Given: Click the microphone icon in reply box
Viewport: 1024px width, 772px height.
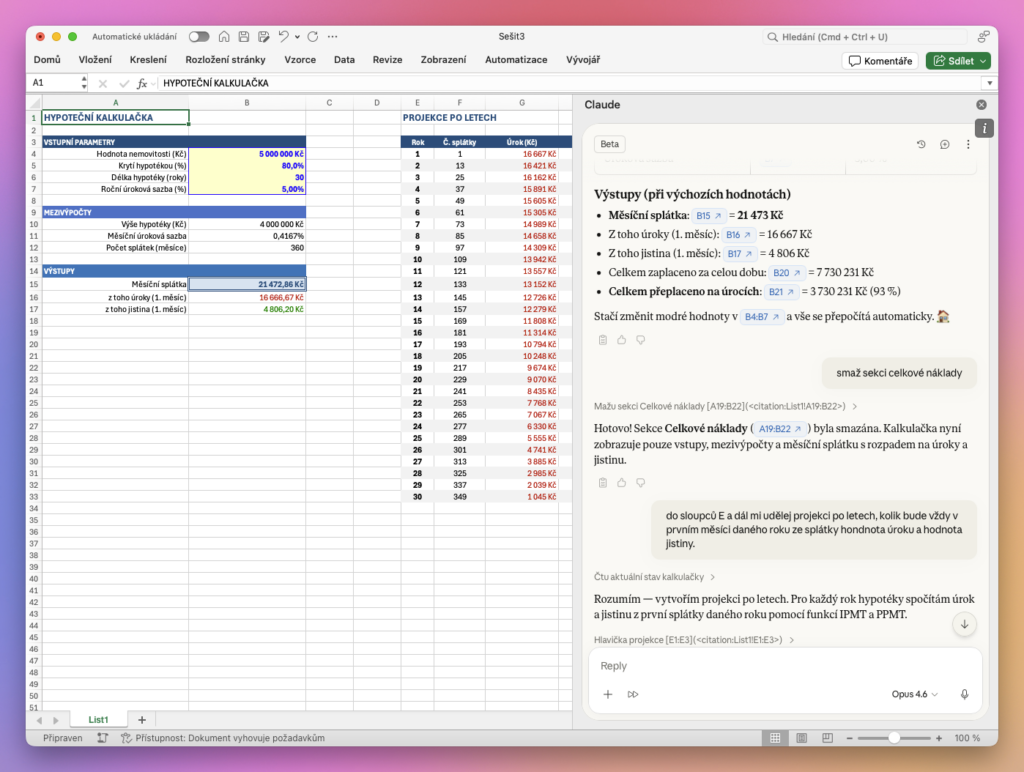Looking at the screenshot, I should click(964, 694).
